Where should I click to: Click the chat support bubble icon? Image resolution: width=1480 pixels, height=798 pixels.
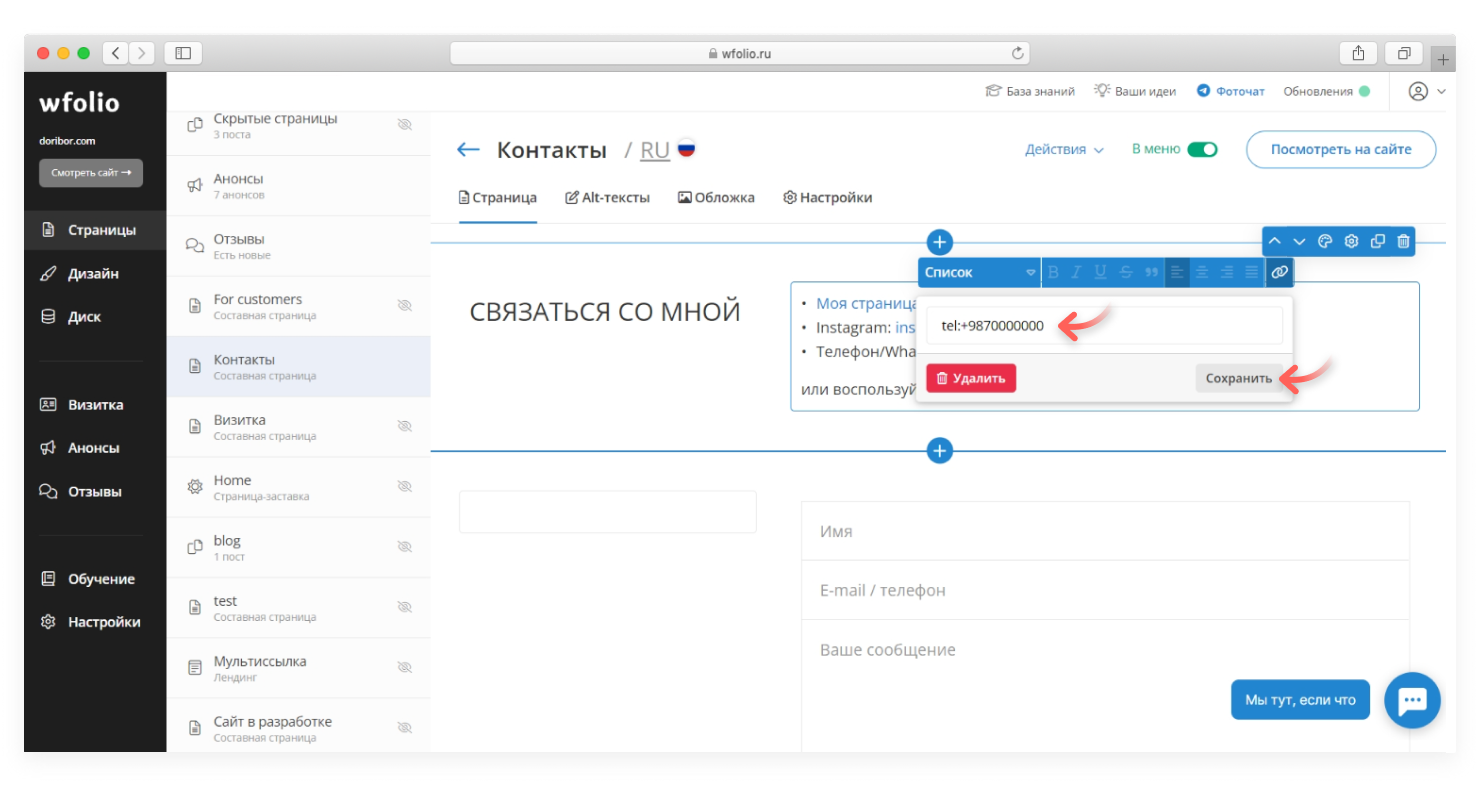(x=1411, y=700)
